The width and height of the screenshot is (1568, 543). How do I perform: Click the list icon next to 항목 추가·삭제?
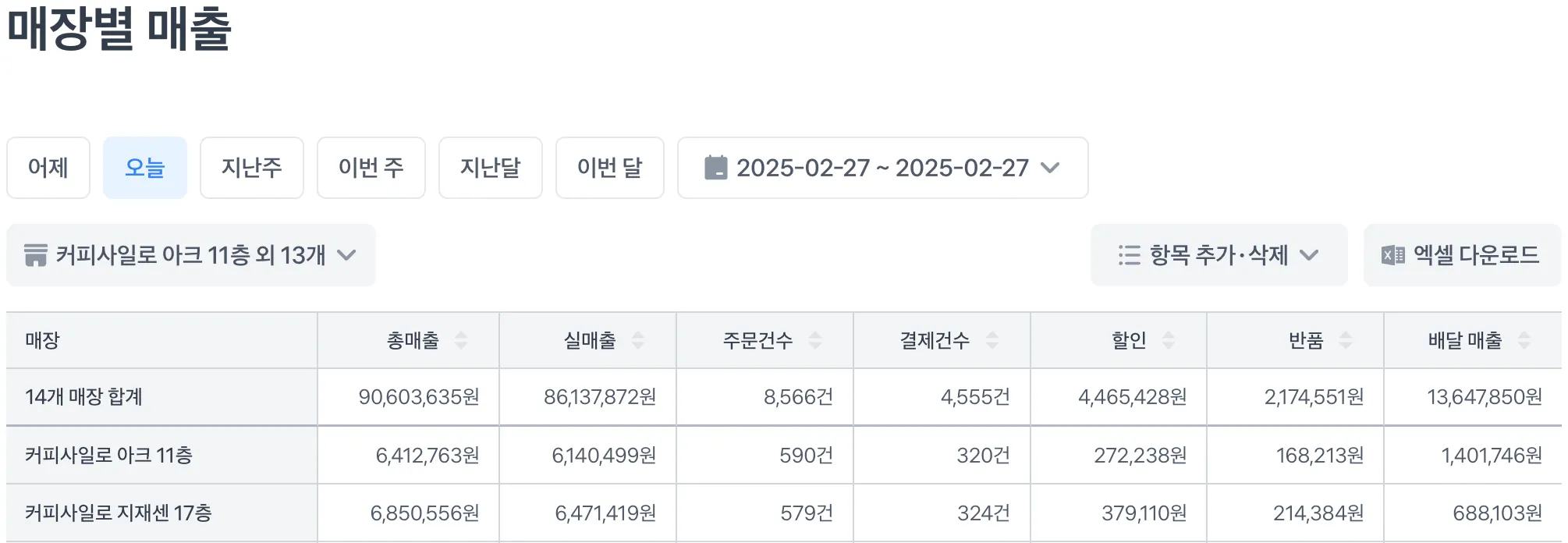[x=1129, y=255]
